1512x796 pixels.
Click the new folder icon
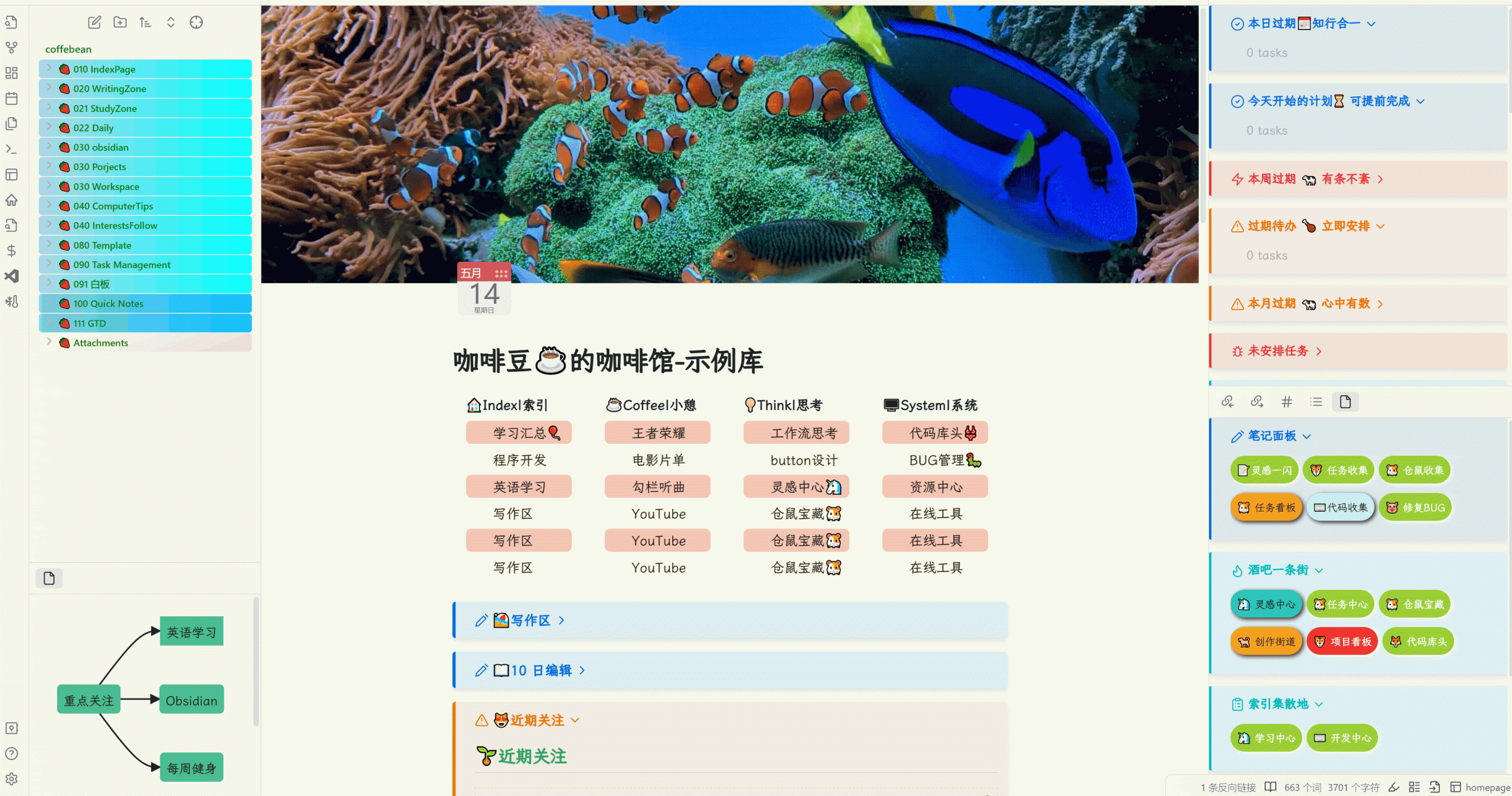pyautogui.click(x=120, y=22)
